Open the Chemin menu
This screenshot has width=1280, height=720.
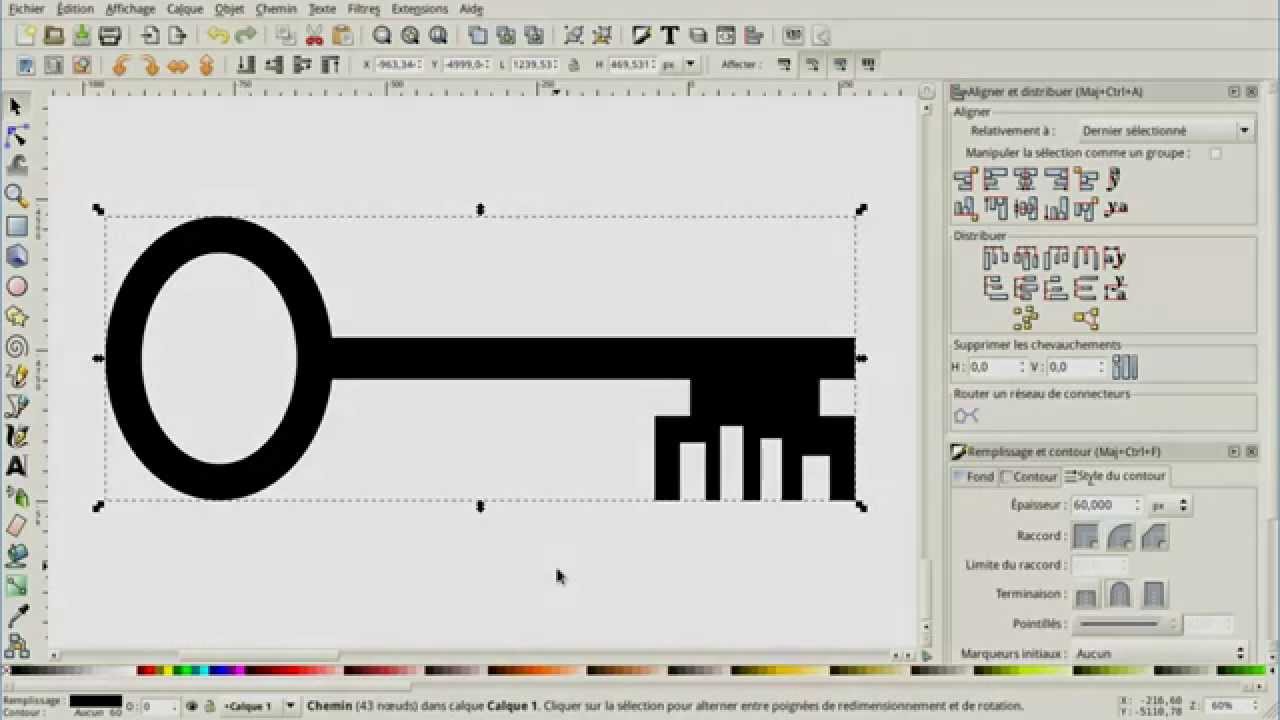(276, 9)
